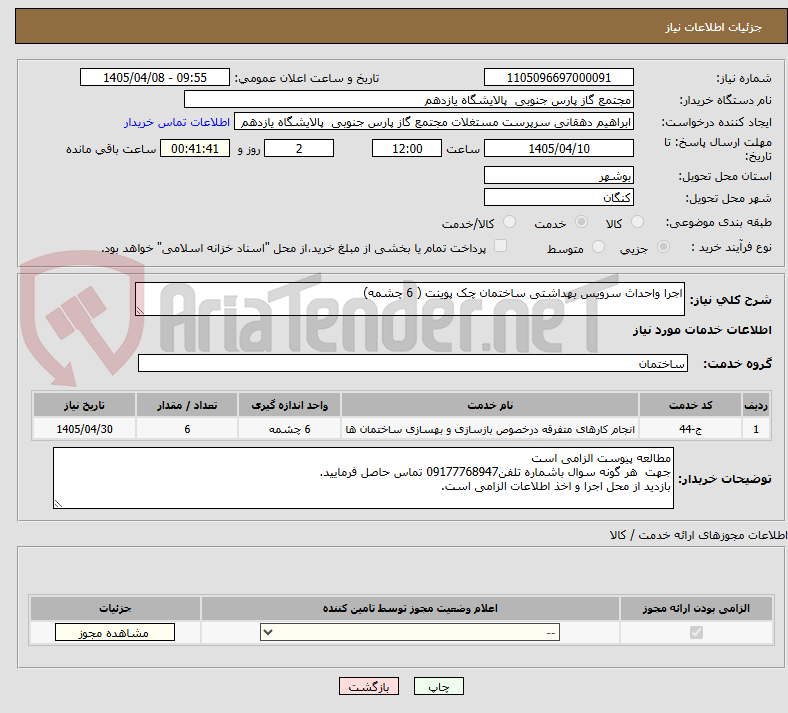Click the need number field 1105096697000091
The height and width of the screenshot is (713, 788).
tap(558, 77)
